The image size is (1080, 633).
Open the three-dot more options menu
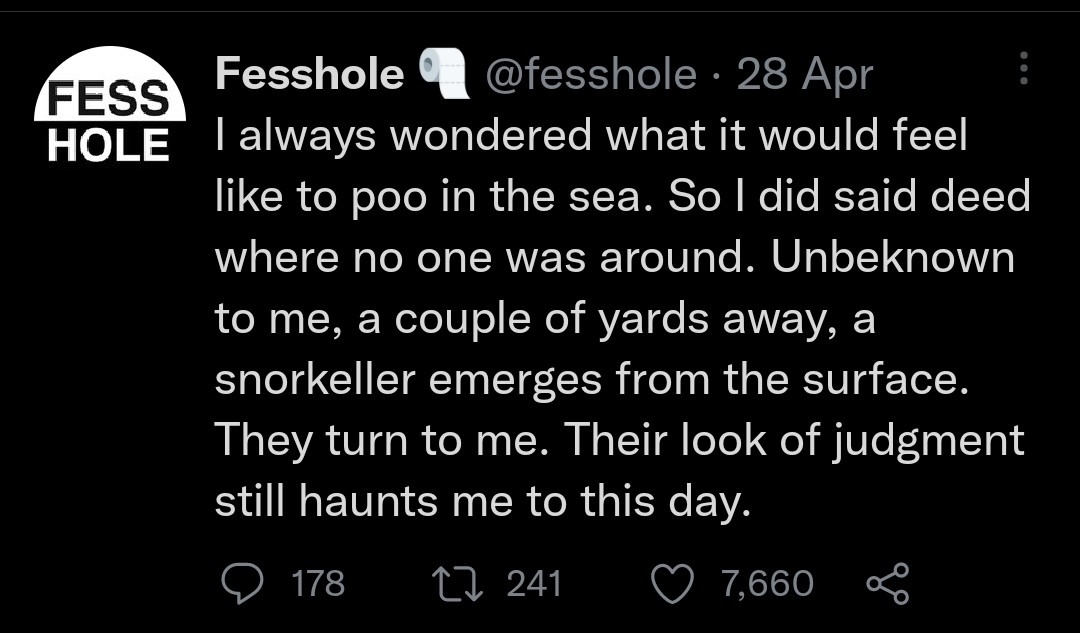coord(1022,68)
